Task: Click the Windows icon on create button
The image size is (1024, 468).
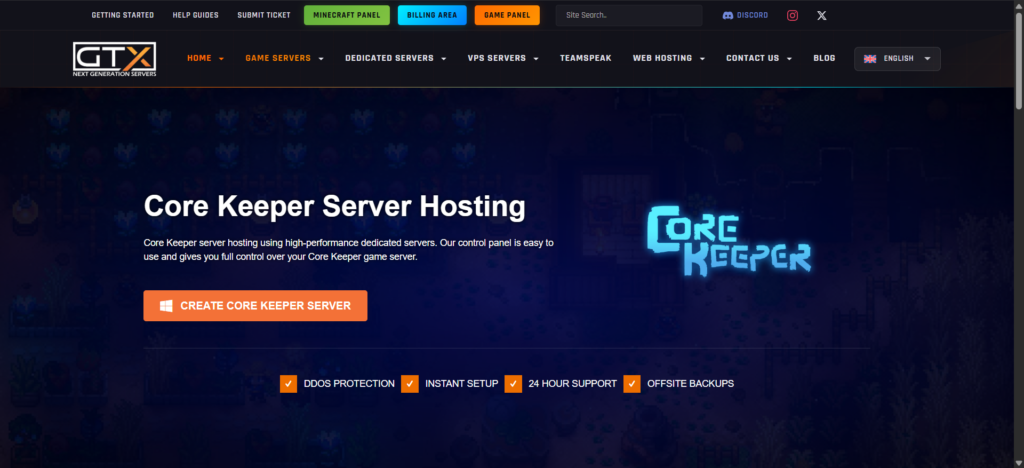Action: click(167, 305)
